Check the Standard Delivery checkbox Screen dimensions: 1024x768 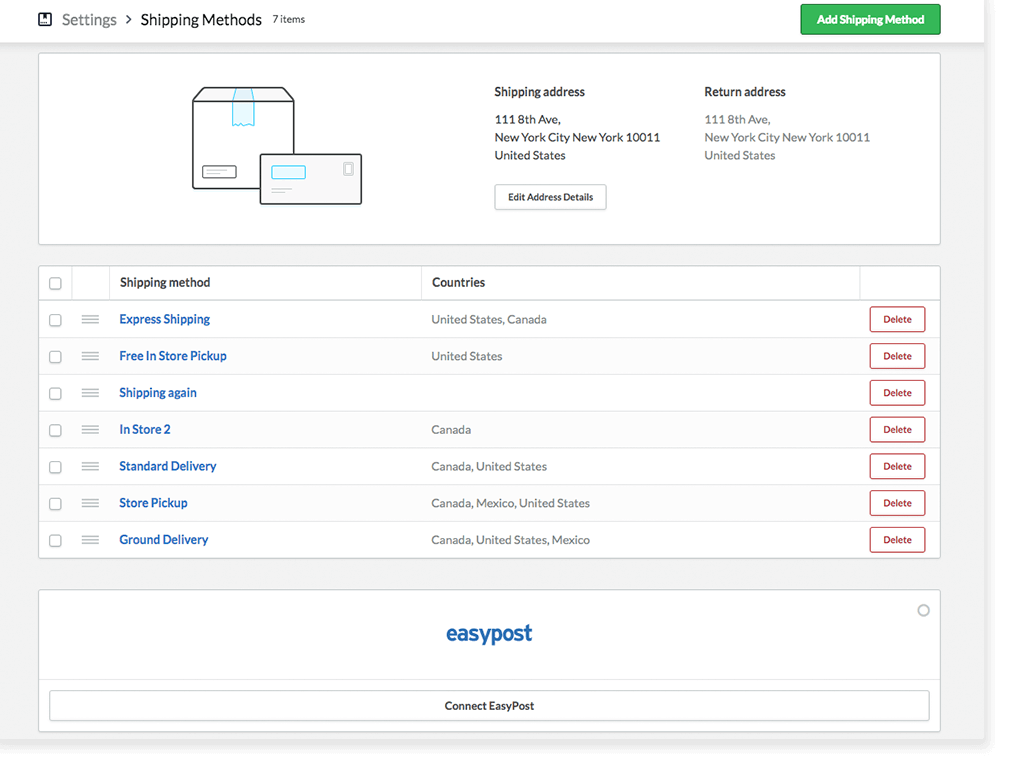coord(56,467)
